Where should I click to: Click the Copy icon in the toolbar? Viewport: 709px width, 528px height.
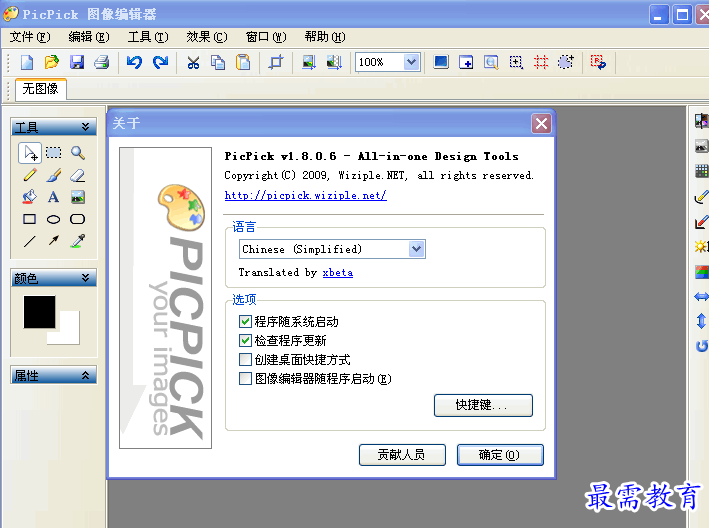click(218, 62)
